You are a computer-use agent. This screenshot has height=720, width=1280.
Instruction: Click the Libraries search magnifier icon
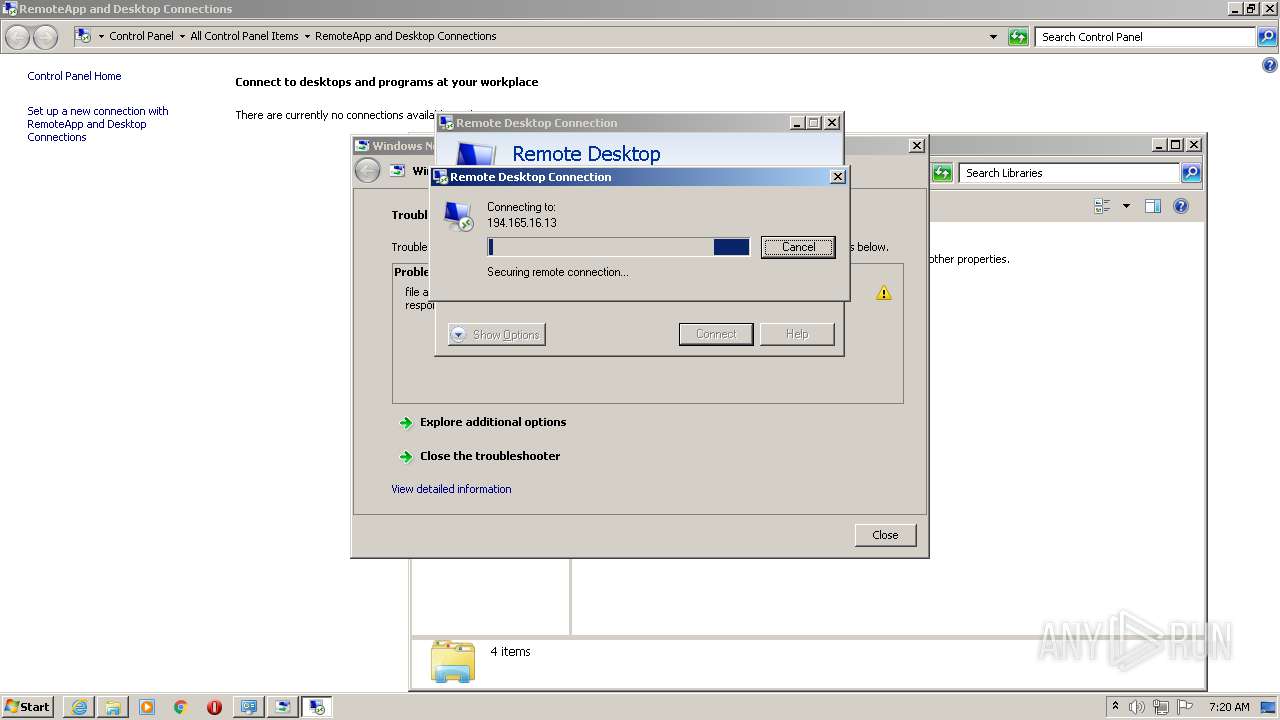click(1190, 173)
